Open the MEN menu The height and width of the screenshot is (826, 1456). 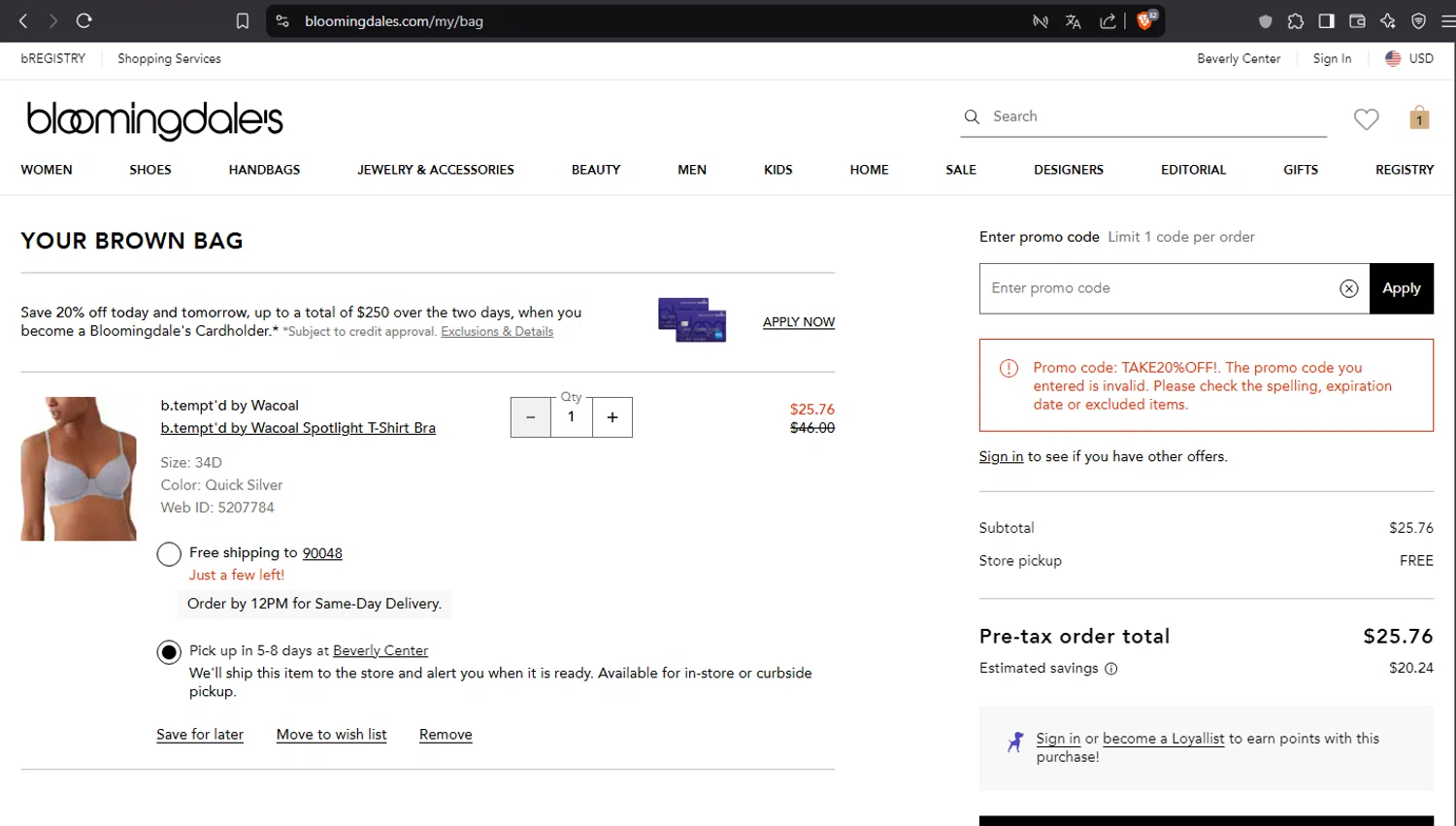(692, 170)
